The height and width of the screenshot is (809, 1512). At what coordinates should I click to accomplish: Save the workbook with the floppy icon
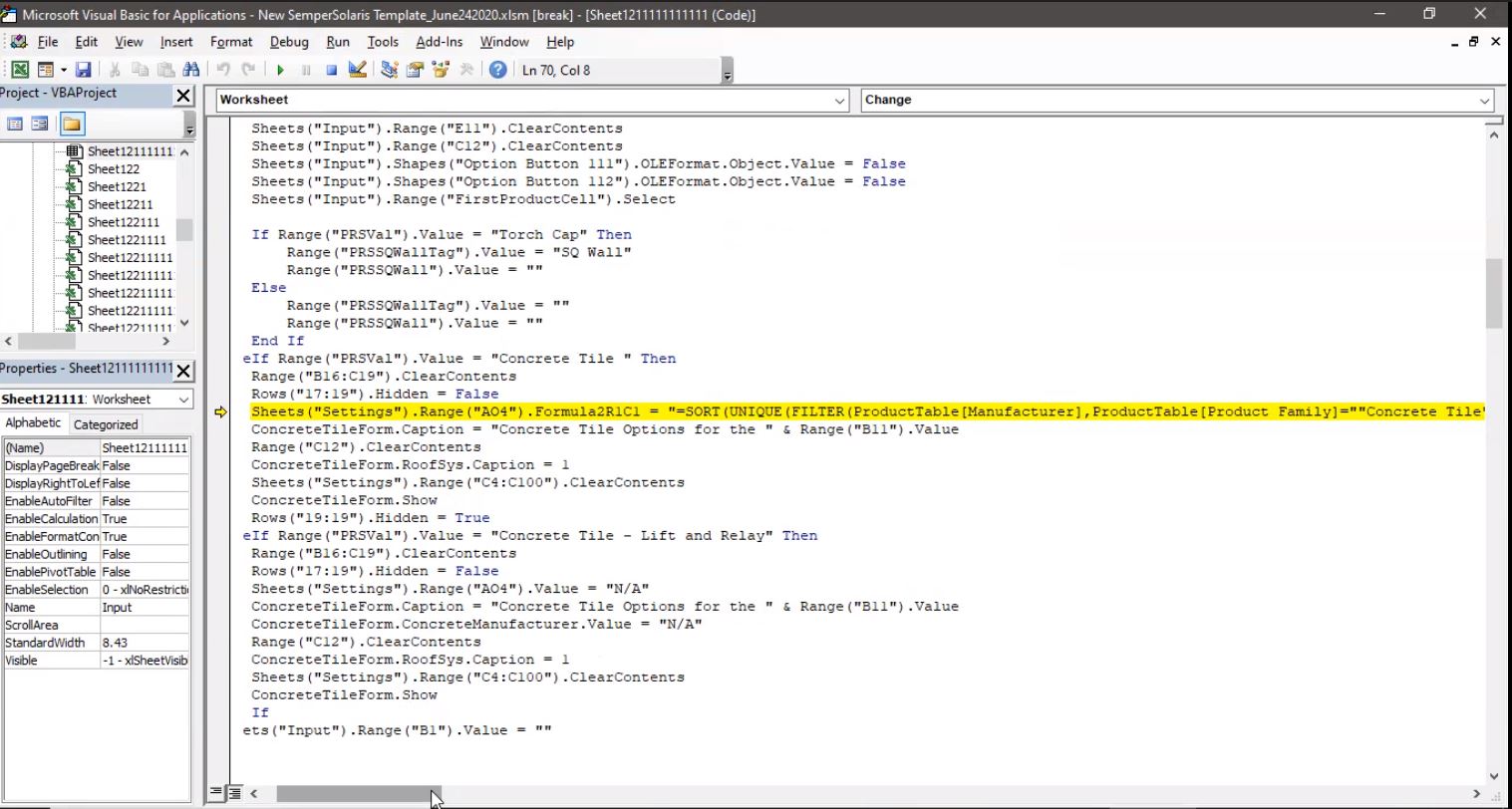84,70
